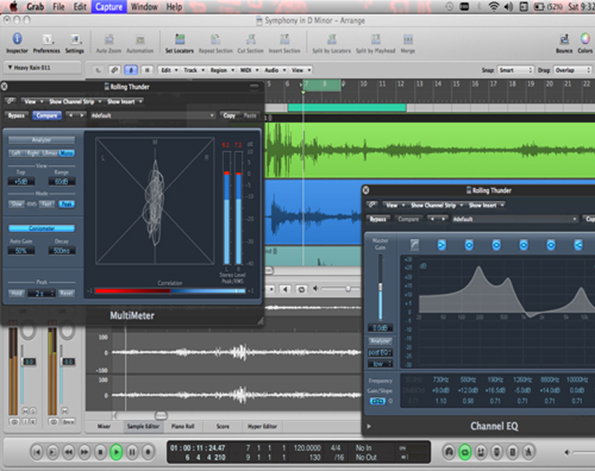This screenshot has width=595, height=471.
Task: Click the green Play transport button
Action: click(x=116, y=452)
